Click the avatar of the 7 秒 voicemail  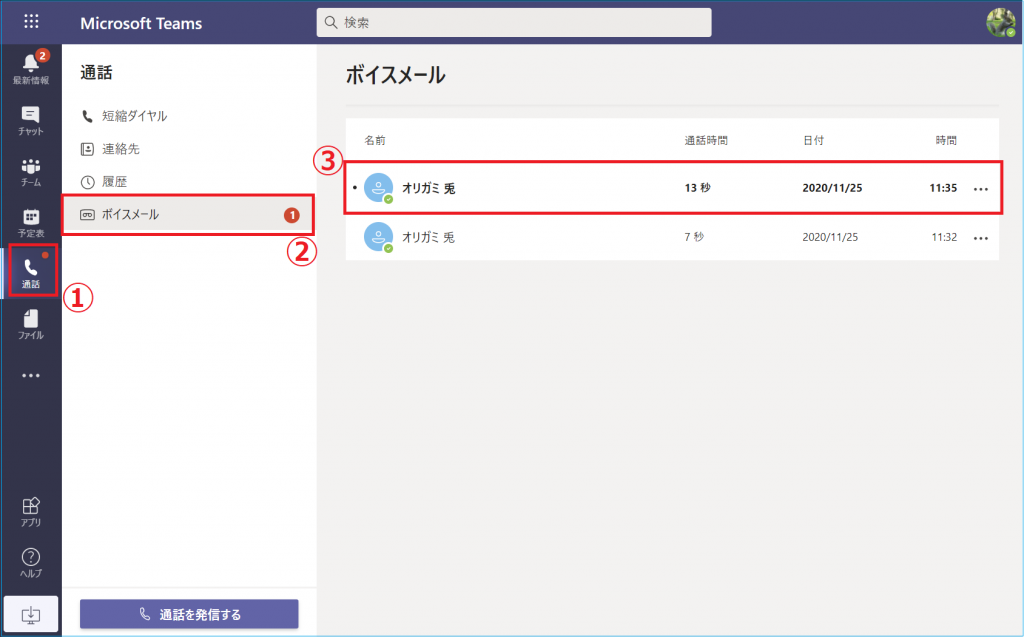pyautogui.click(x=378, y=237)
